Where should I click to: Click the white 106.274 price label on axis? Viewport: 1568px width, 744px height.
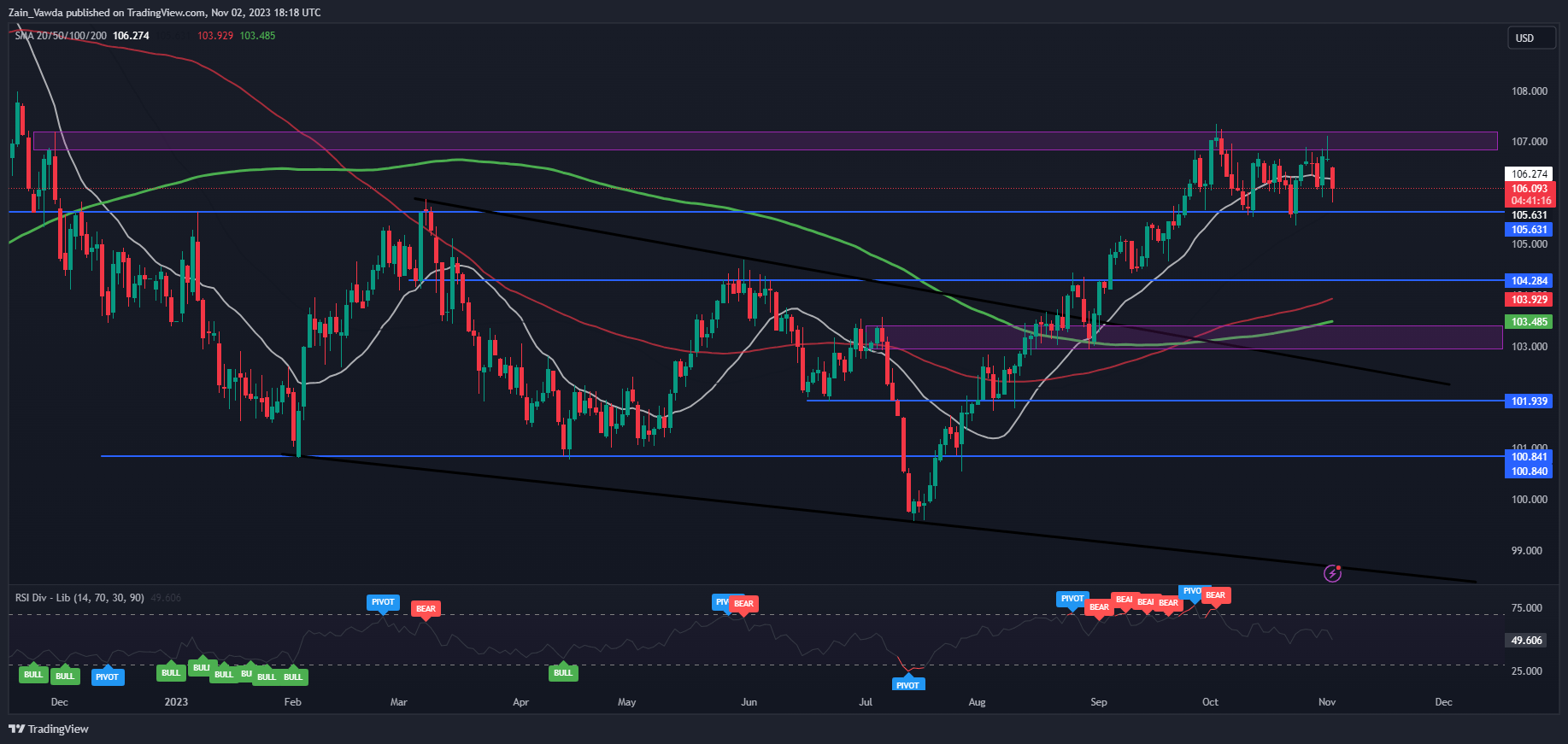(x=1529, y=173)
